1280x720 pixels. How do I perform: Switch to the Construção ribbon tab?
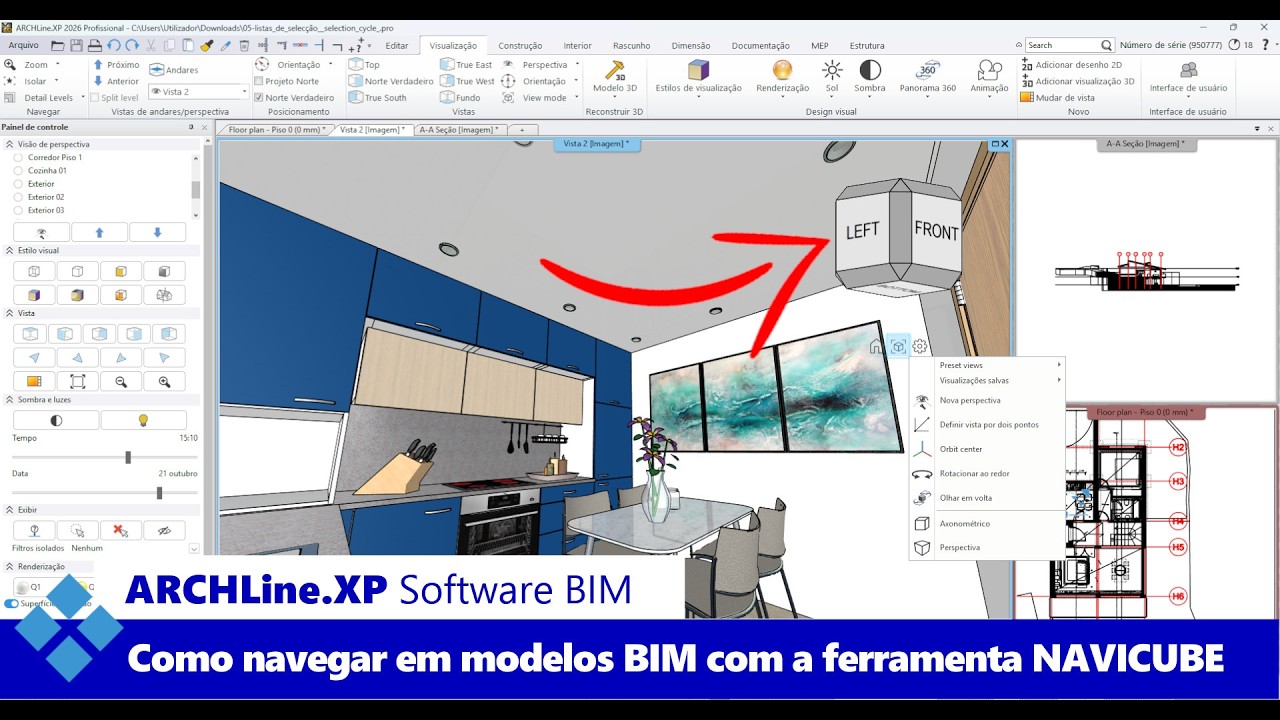coord(520,45)
